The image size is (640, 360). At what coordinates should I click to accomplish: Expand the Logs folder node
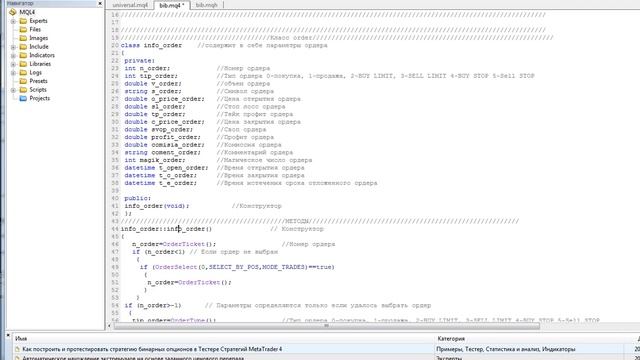(x=13, y=72)
